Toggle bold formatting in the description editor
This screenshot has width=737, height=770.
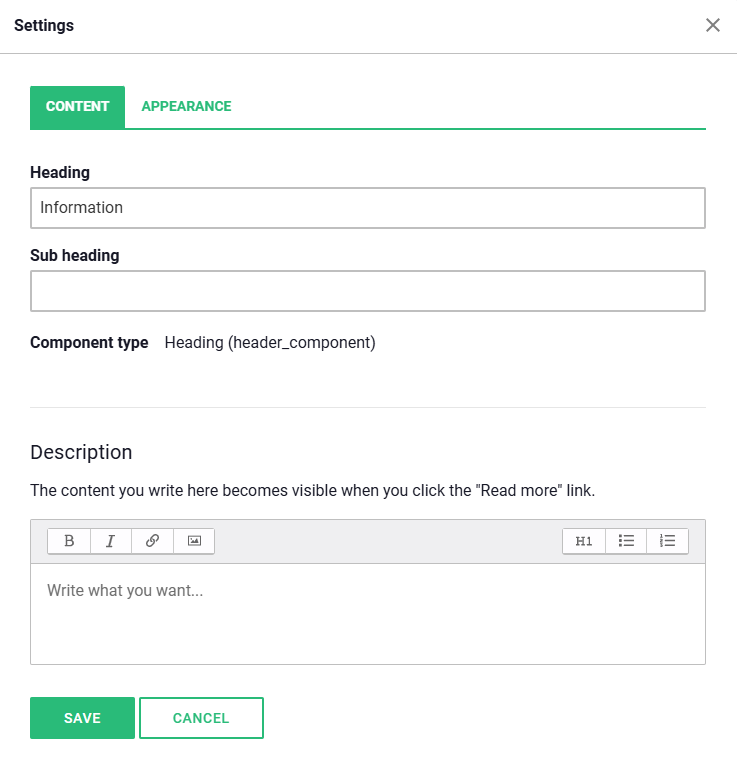click(69, 541)
